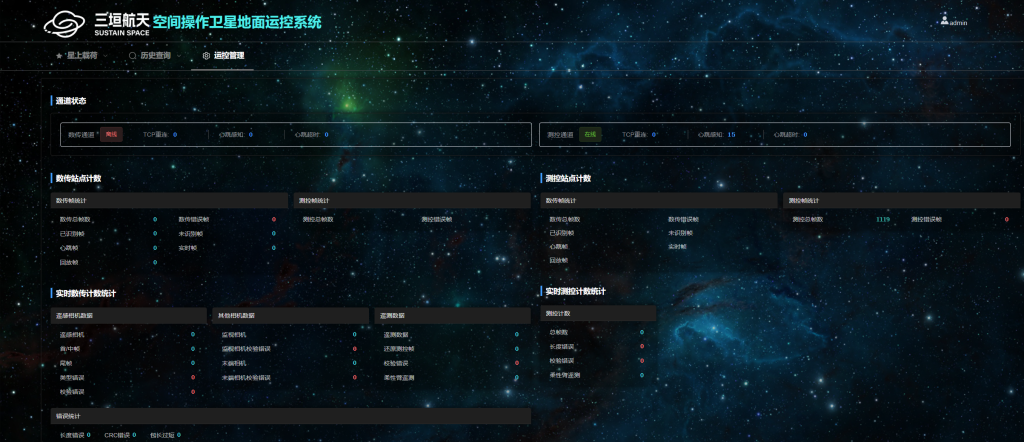Open the admin account menu

click(x=954, y=21)
